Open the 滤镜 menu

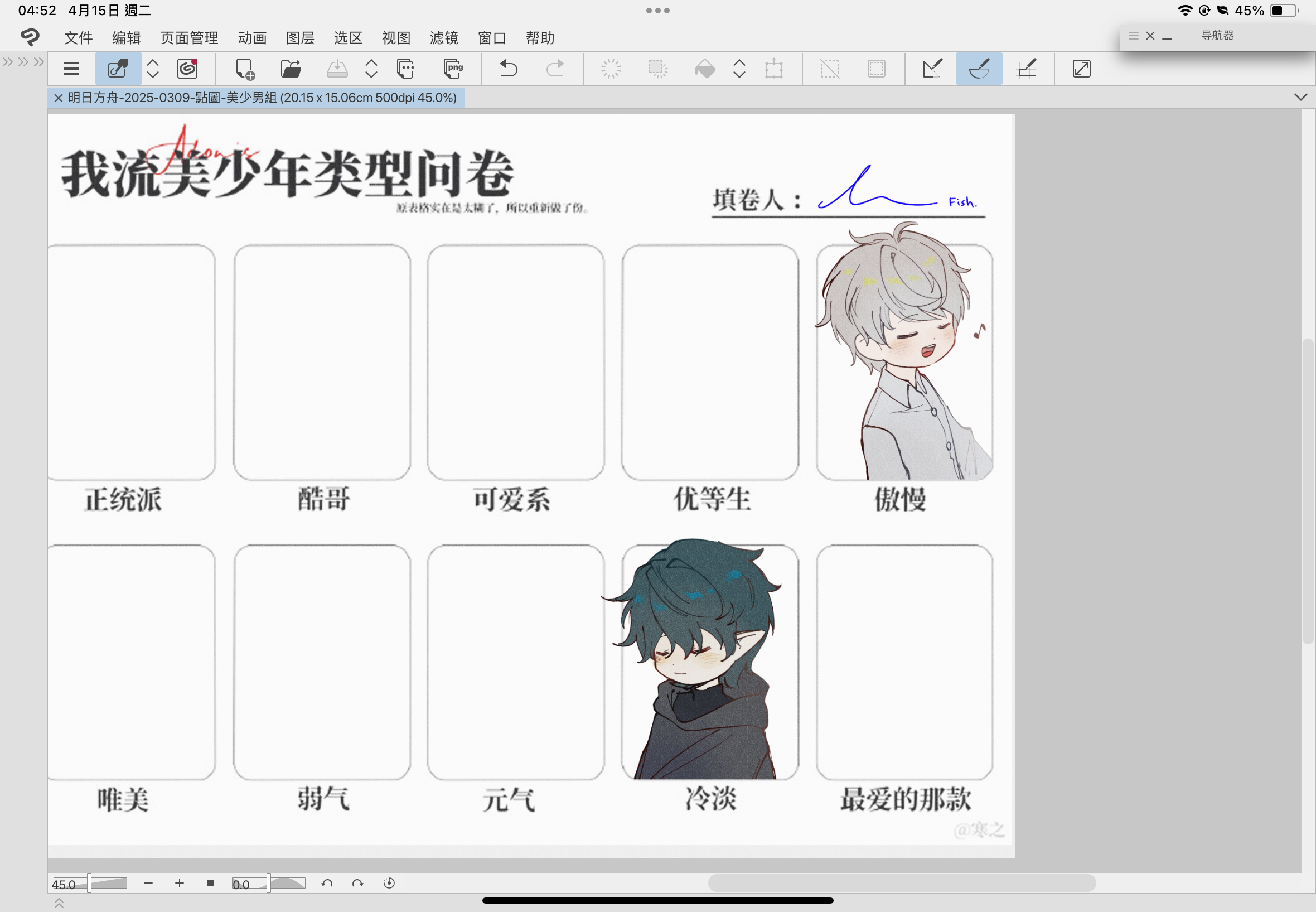click(x=444, y=38)
